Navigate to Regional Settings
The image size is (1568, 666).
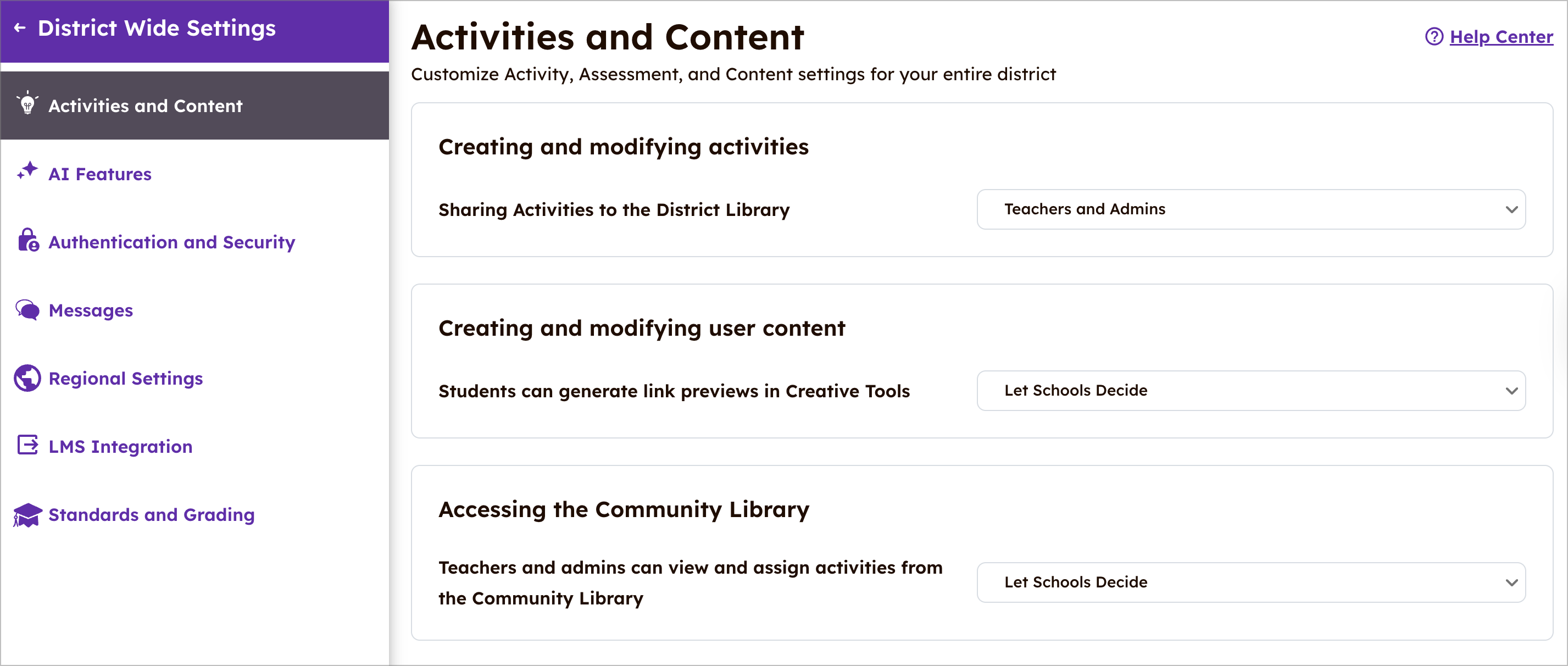(125, 379)
